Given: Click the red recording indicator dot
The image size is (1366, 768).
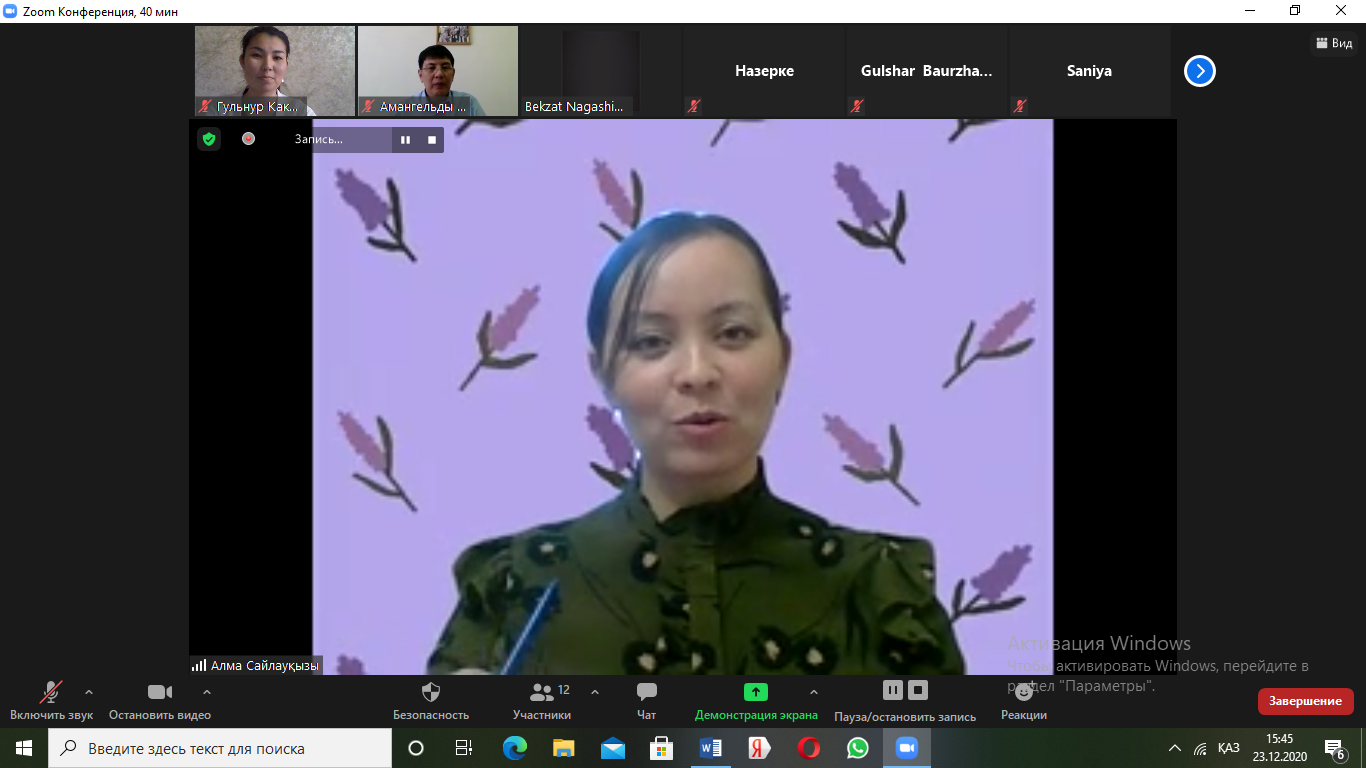Looking at the screenshot, I should coord(248,139).
